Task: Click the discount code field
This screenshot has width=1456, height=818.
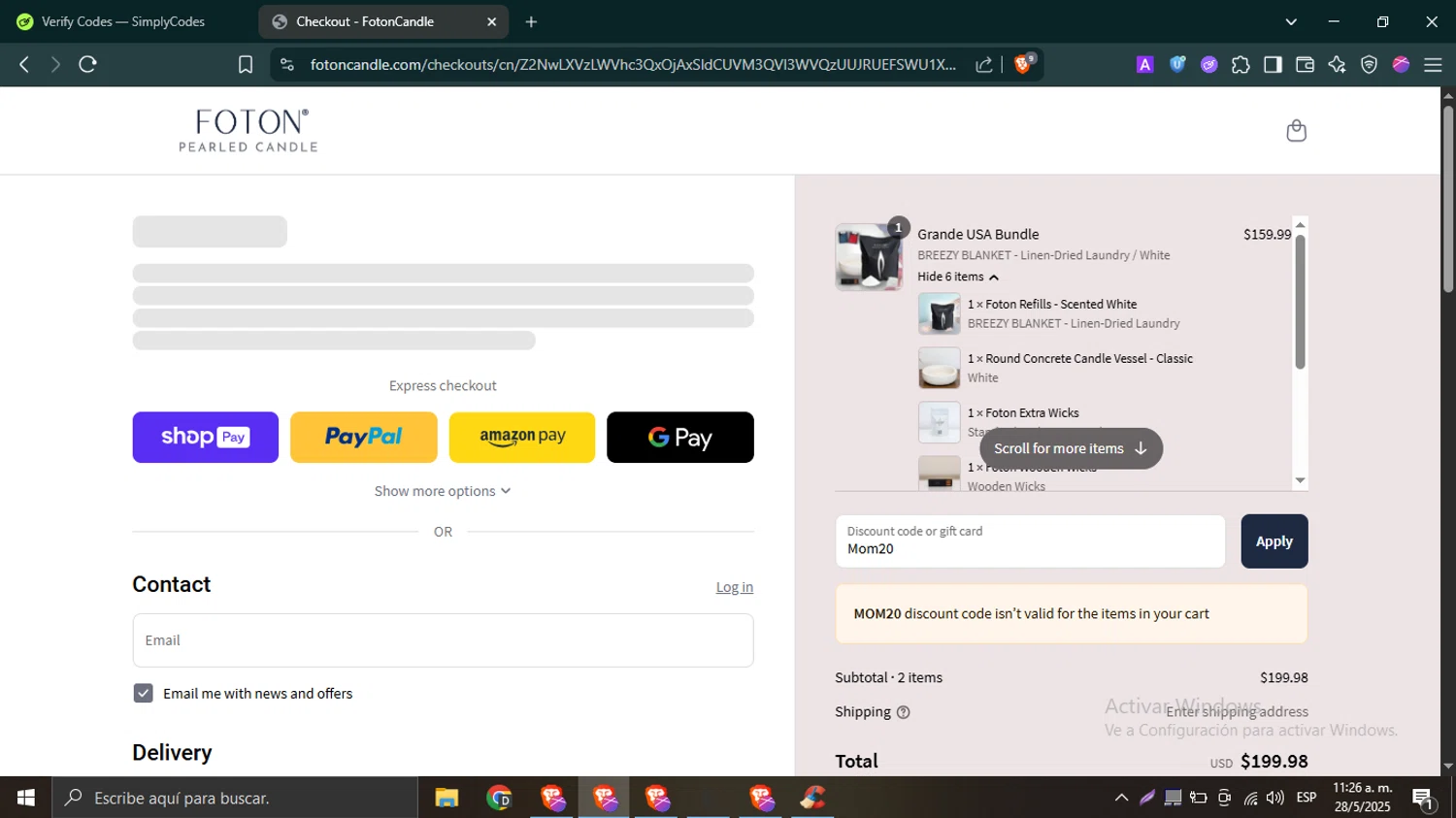Action: (1030, 541)
